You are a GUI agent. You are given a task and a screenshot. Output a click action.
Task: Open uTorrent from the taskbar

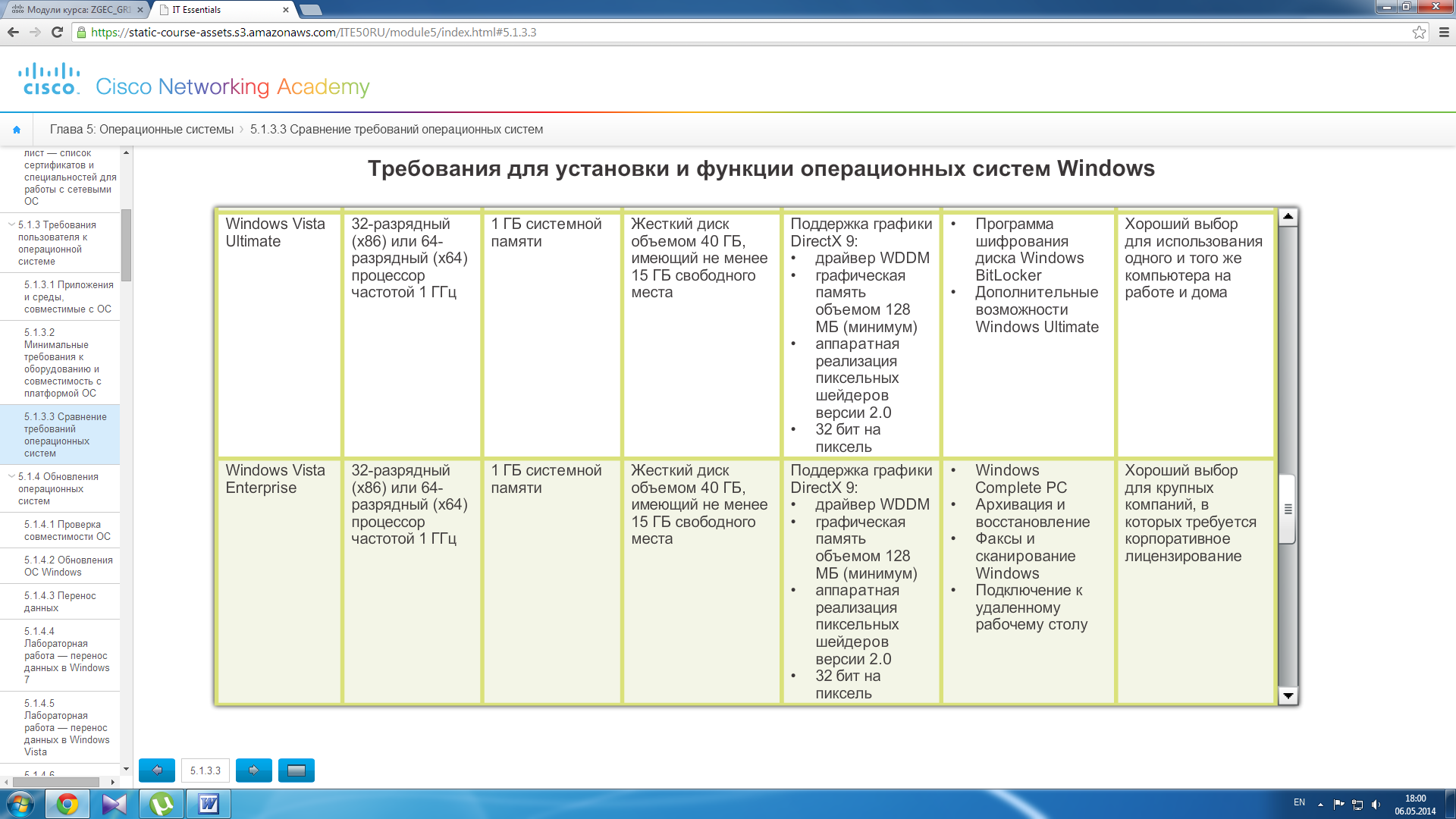point(162,804)
